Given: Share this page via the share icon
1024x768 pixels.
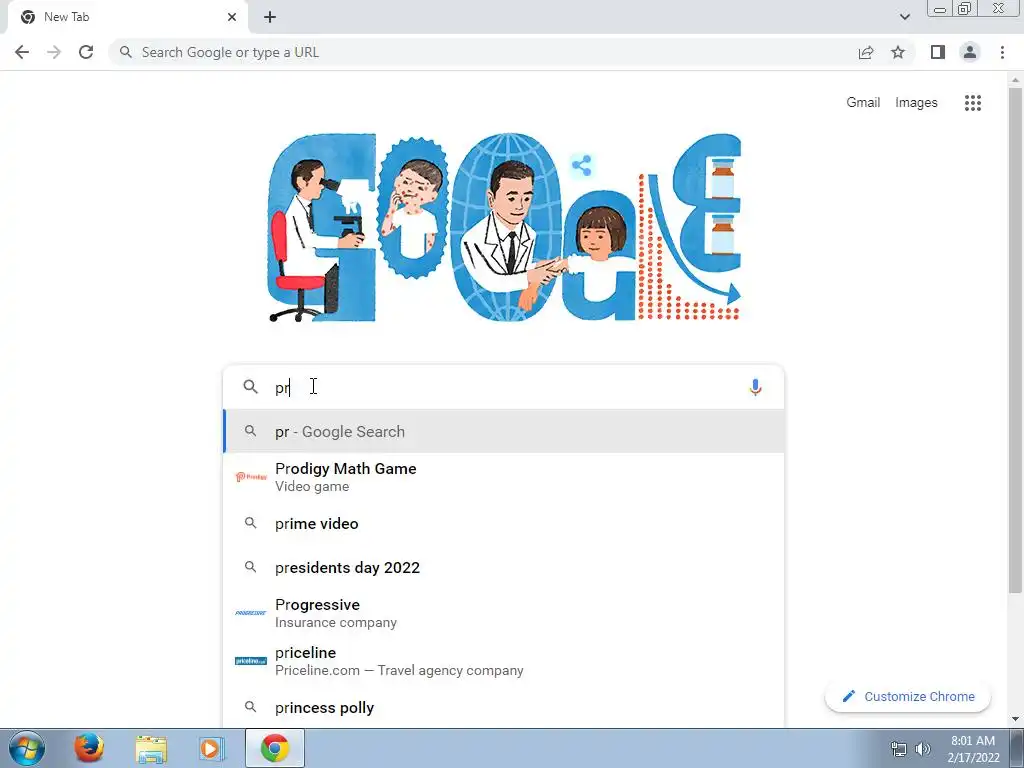Looking at the screenshot, I should 866,52.
